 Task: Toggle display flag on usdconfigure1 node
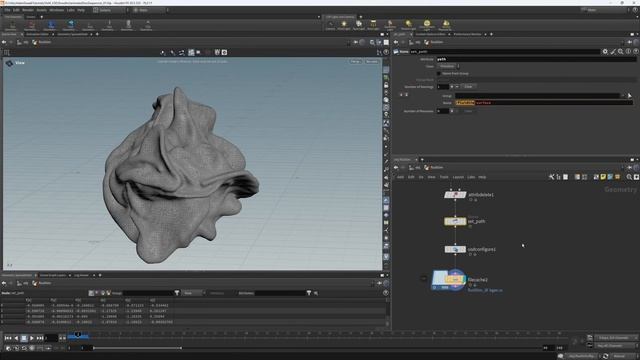(x=464, y=249)
